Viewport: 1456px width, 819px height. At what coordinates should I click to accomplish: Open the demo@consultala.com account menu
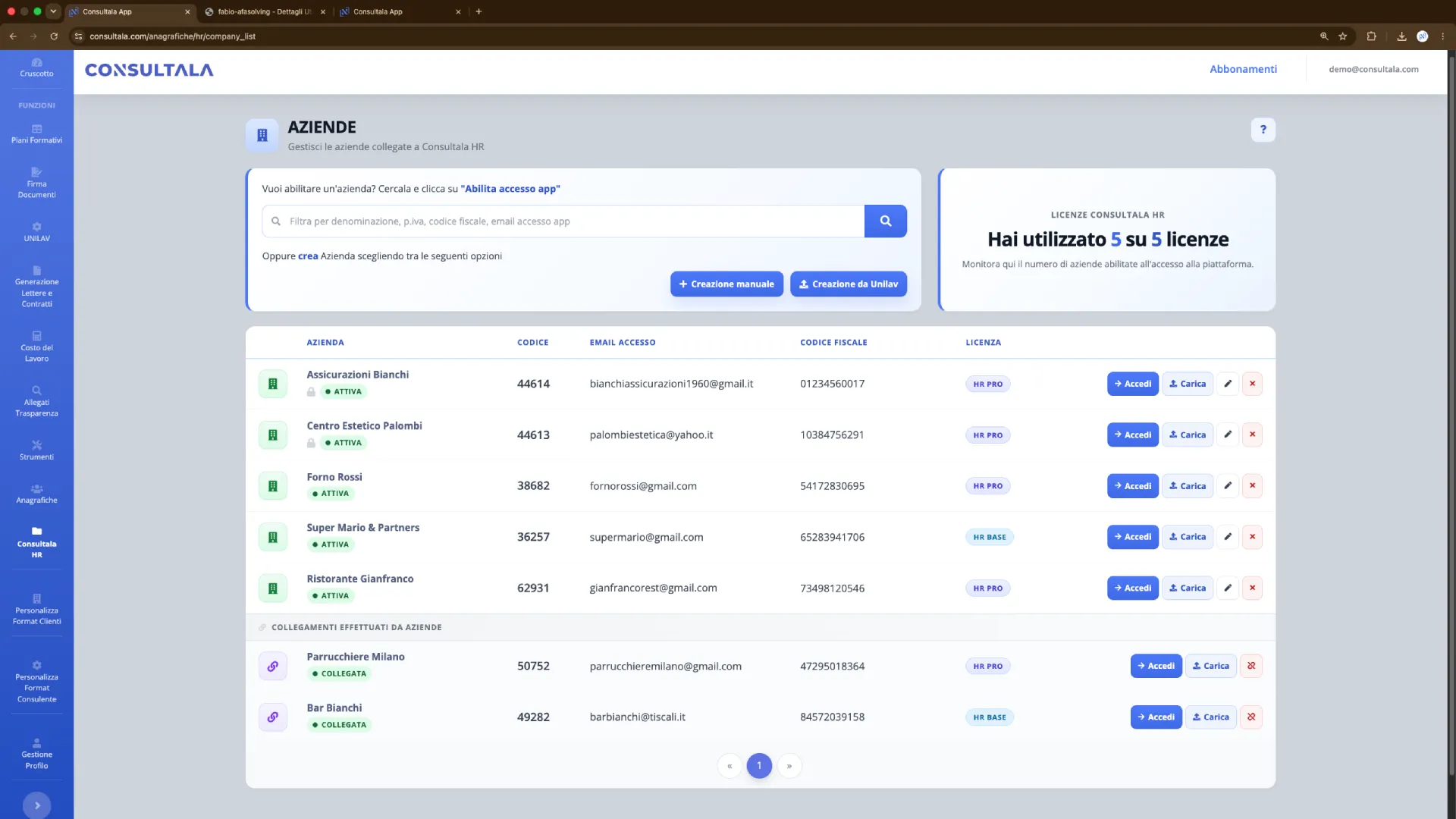point(1373,69)
